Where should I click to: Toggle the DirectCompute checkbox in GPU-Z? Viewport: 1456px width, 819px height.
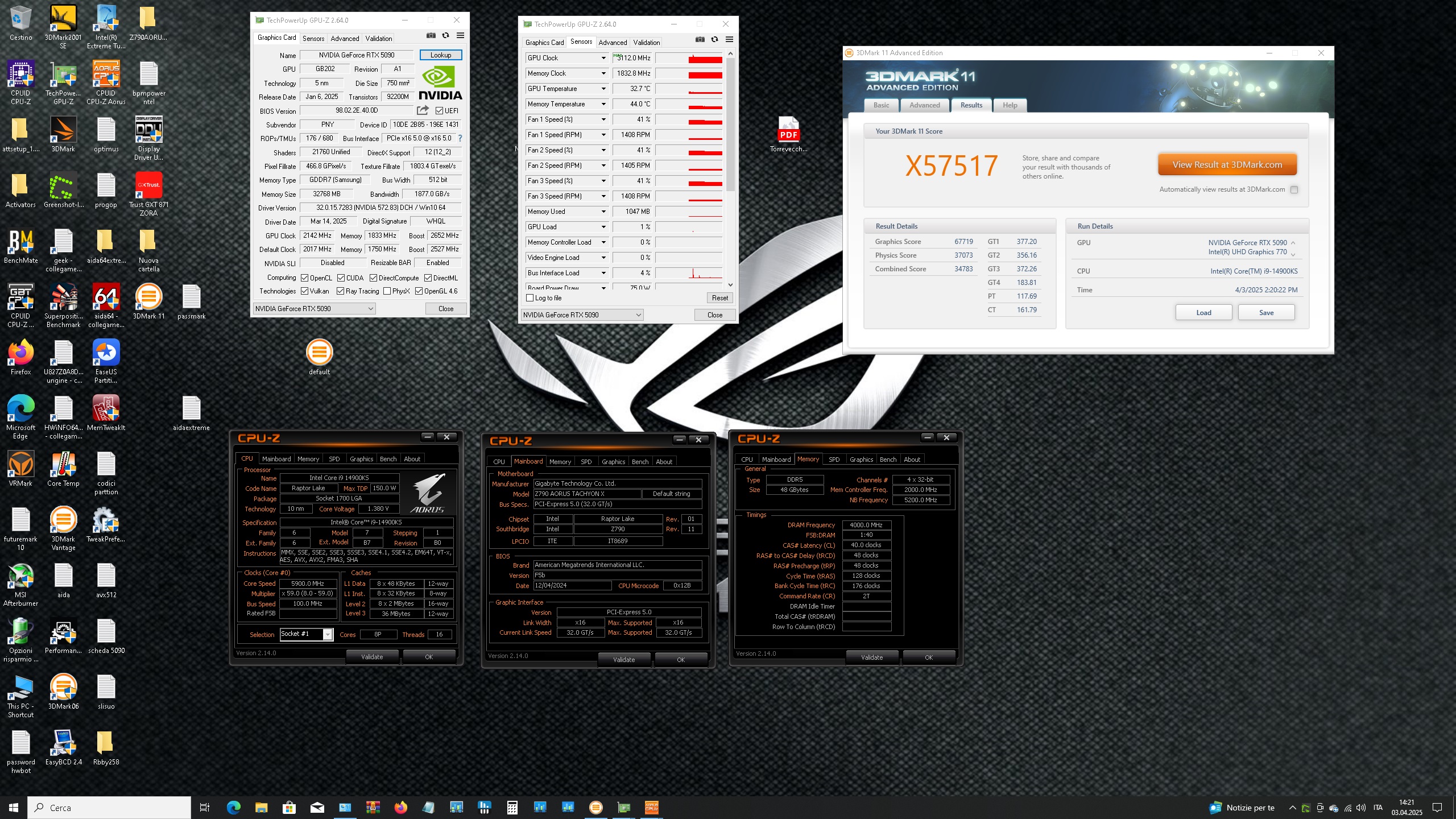click(x=373, y=278)
